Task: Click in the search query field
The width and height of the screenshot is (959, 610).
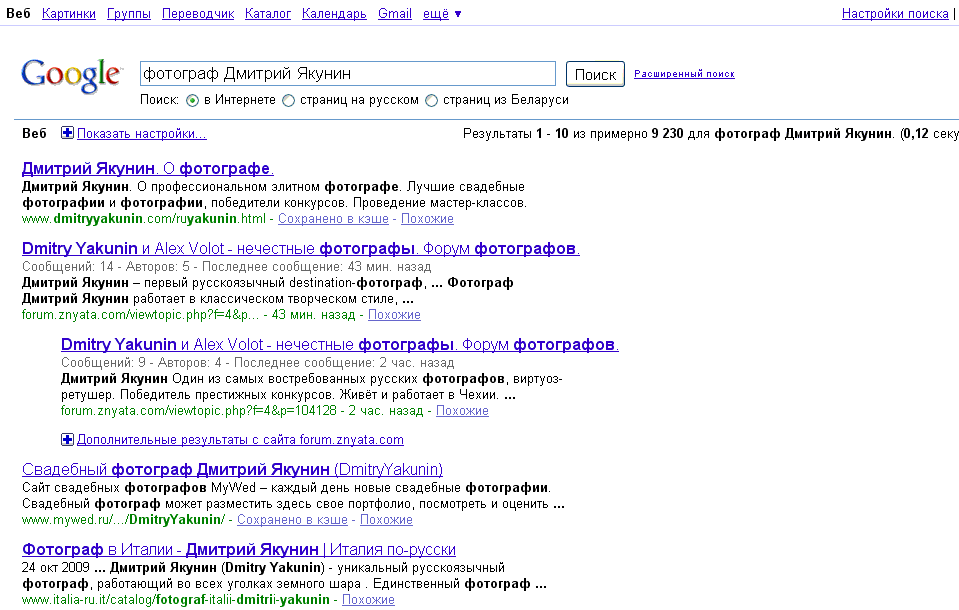Action: (x=347, y=74)
